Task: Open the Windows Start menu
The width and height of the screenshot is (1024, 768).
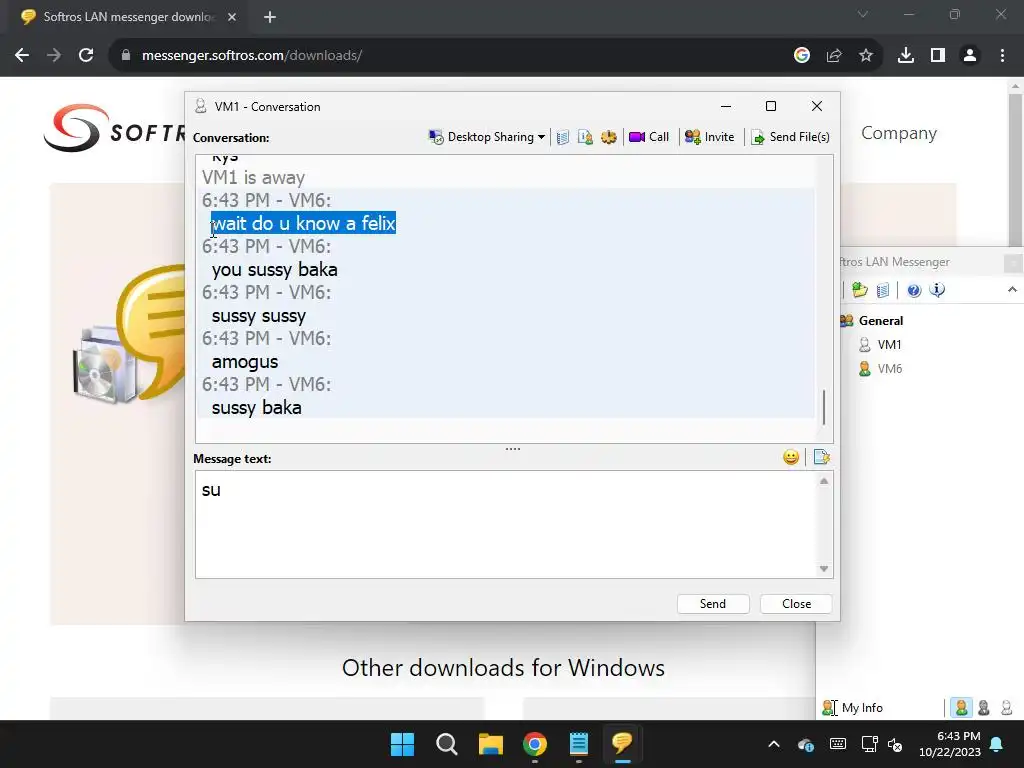Action: coord(402,744)
